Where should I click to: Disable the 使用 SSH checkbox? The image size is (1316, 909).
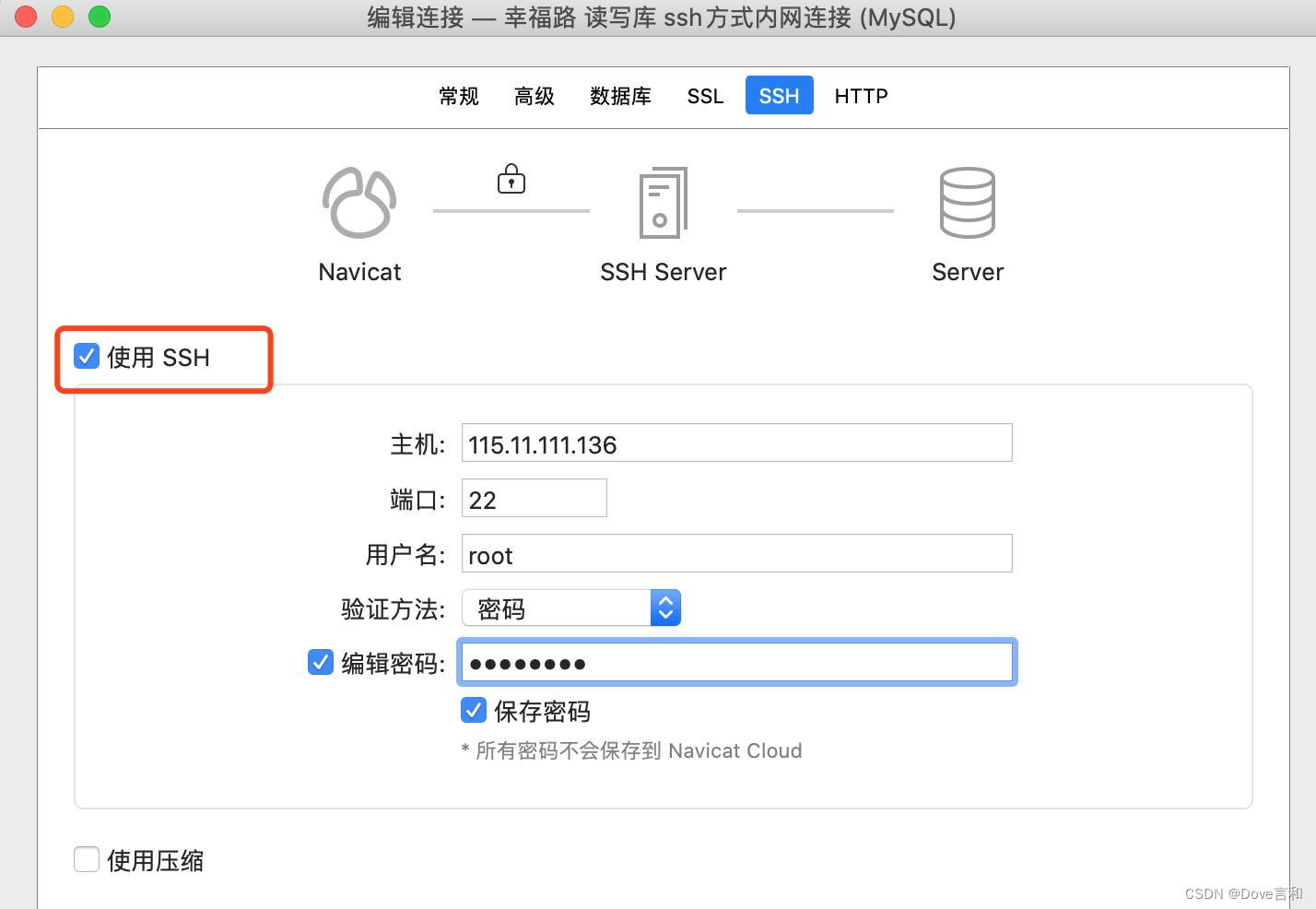86,356
